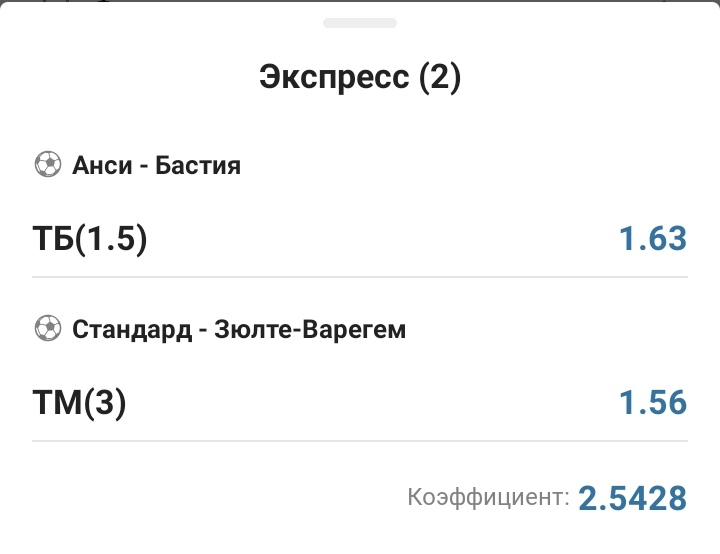The height and width of the screenshot is (554, 720).
Task: Open the Анси team name
Action: 102,165
